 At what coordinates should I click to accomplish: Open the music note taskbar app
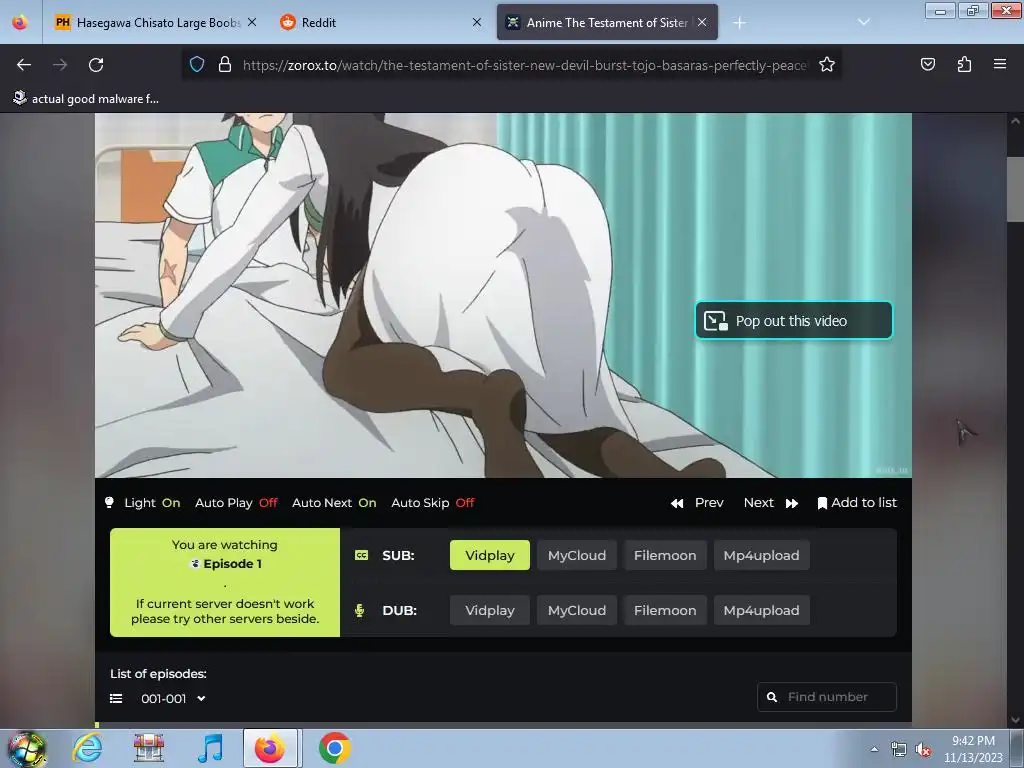211,748
